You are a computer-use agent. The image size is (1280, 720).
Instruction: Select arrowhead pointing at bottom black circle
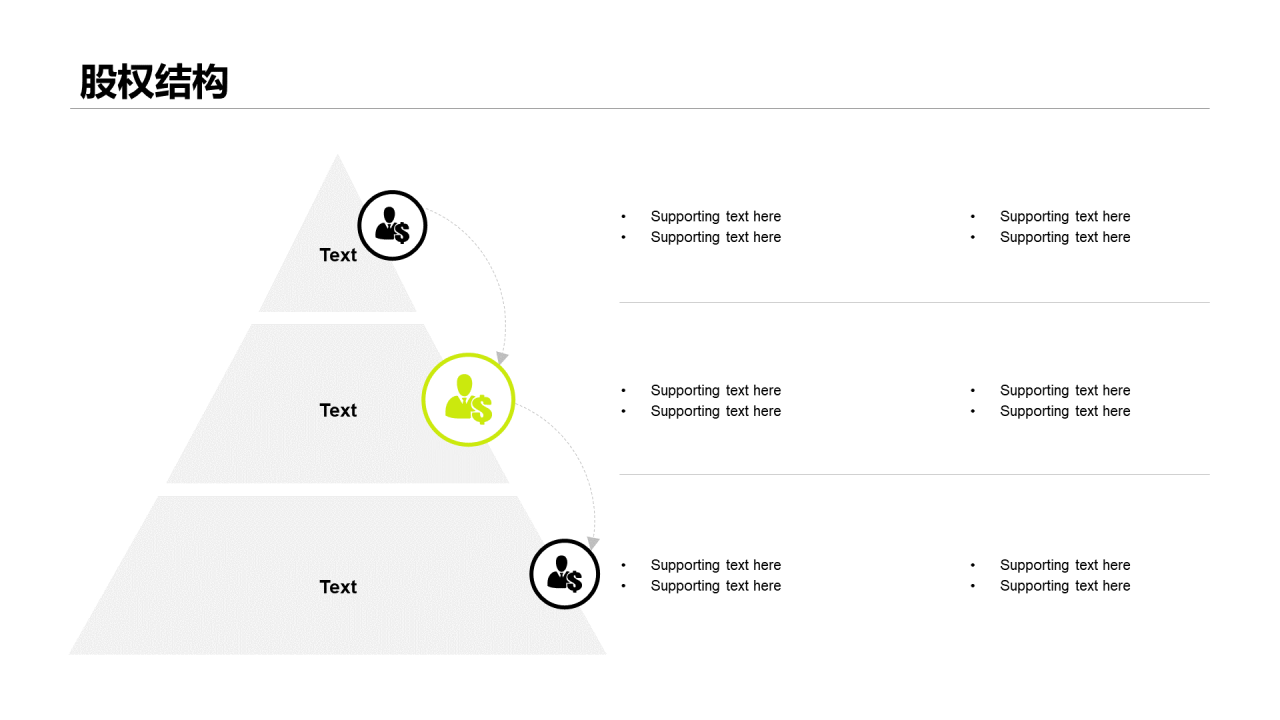593,543
